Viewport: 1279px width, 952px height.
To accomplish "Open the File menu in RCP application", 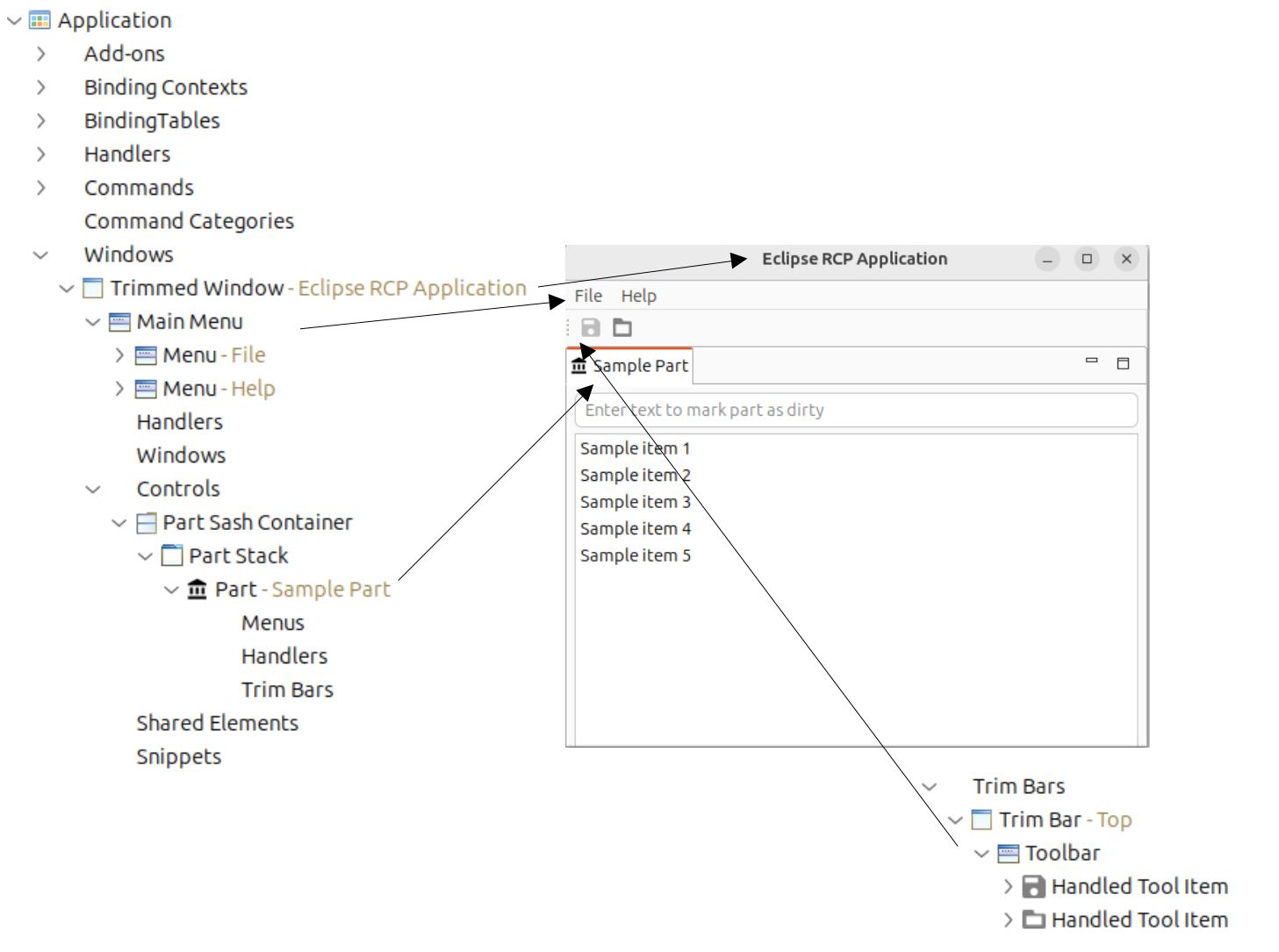I will click(x=588, y=296).
